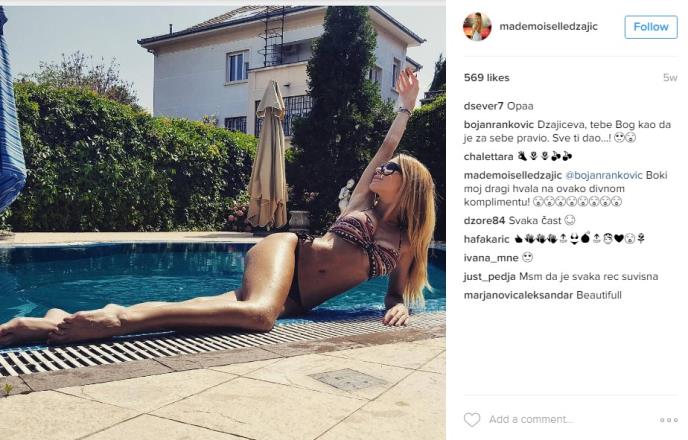Visit chalettara's profile
The height and width of the screenshot is (440, 688).
(488, 157)
